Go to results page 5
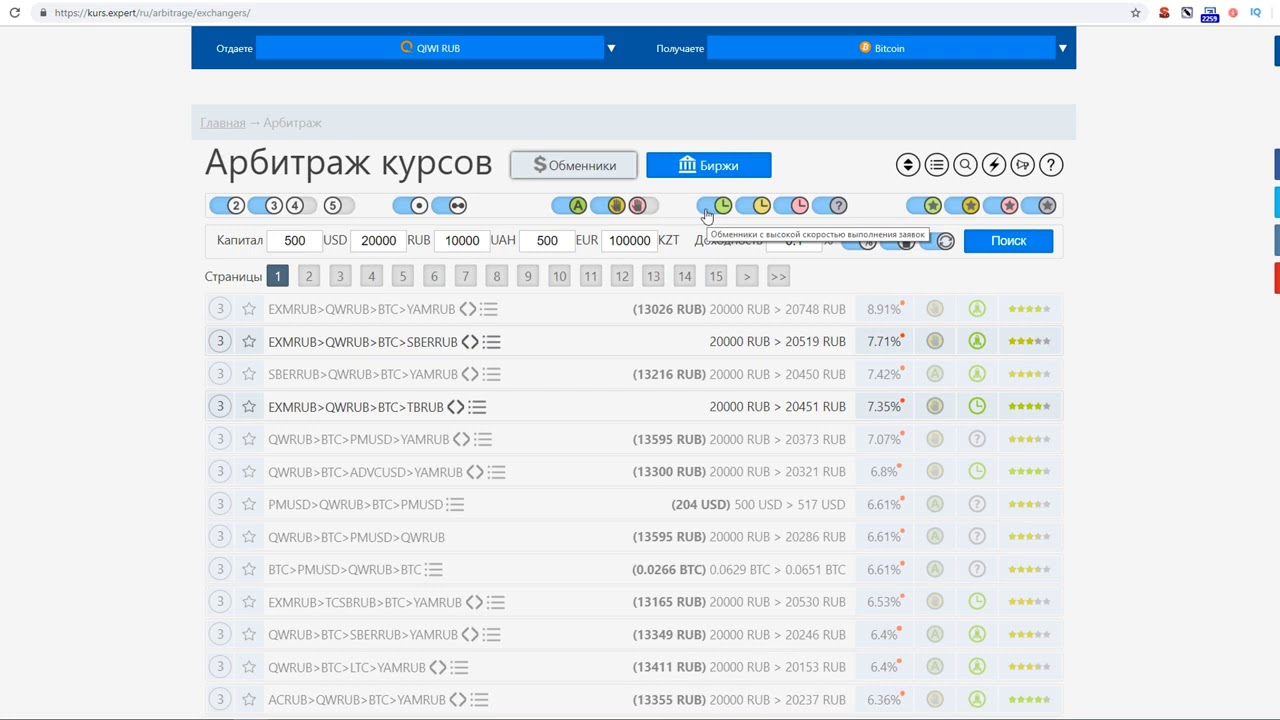 click(402, 276)
